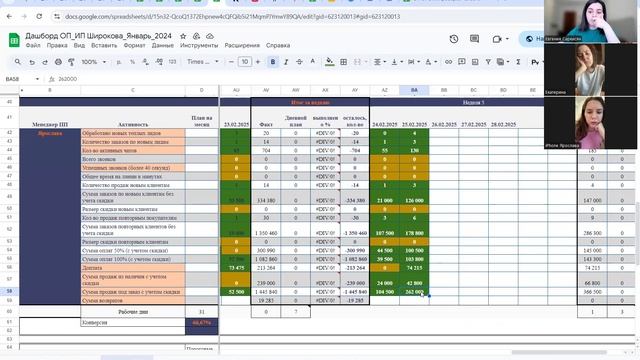Open vertical align dropdown

click(x=396, y=62)
